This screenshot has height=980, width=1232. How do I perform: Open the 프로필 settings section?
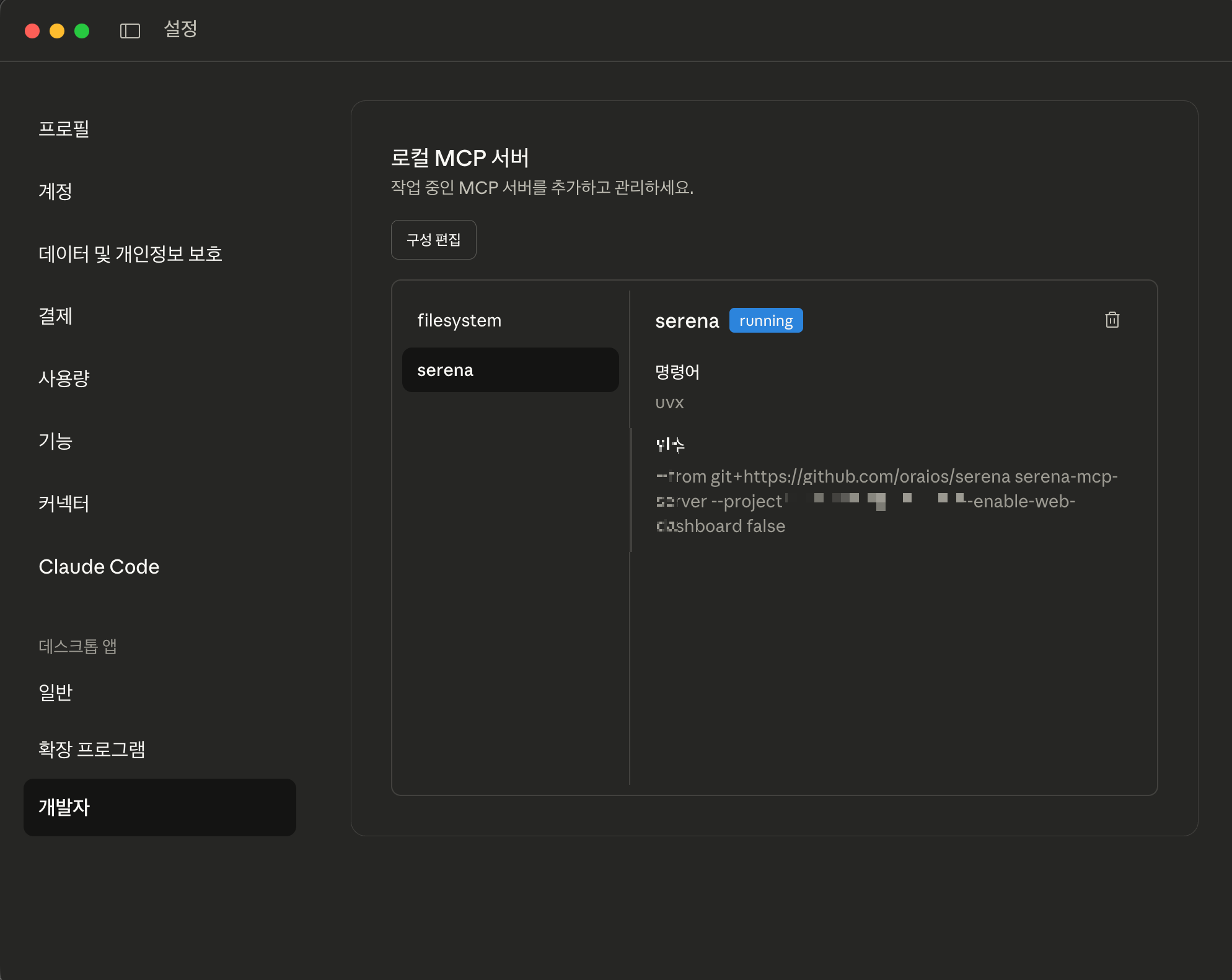pos(64,129)
